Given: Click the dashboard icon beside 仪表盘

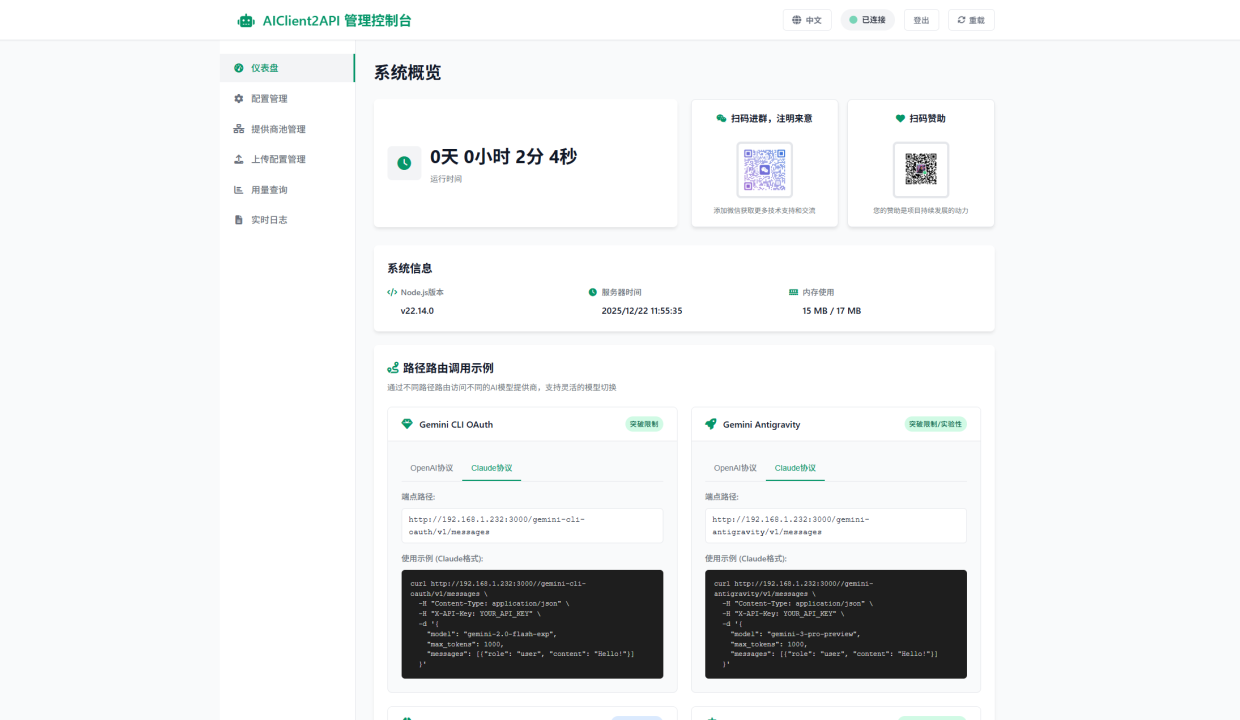Looking at the screenshot, I should coord(239,68).
